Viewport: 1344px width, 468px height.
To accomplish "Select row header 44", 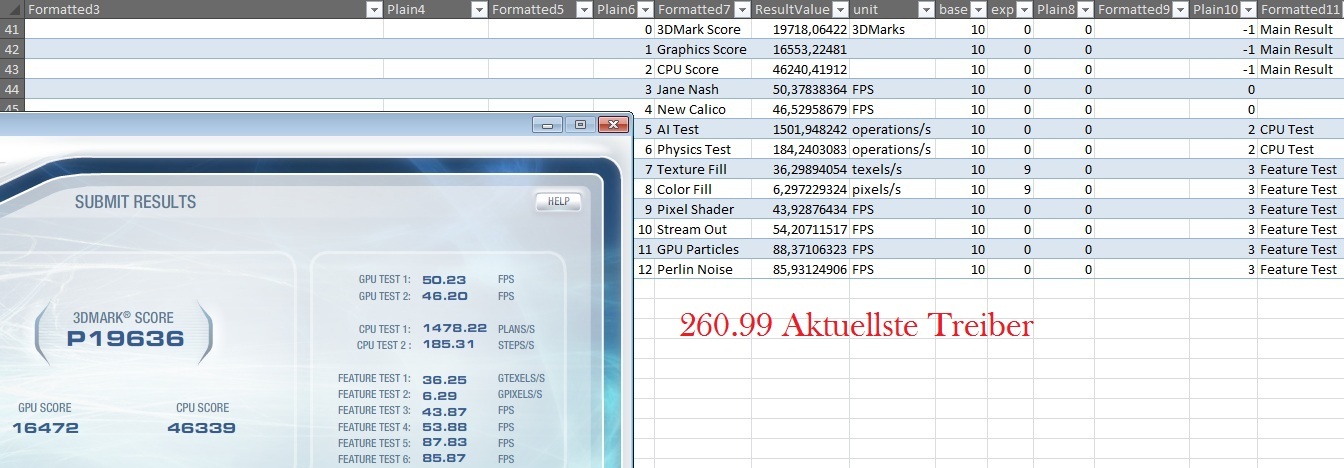I will pyautogui.click(x=12, y=90).
